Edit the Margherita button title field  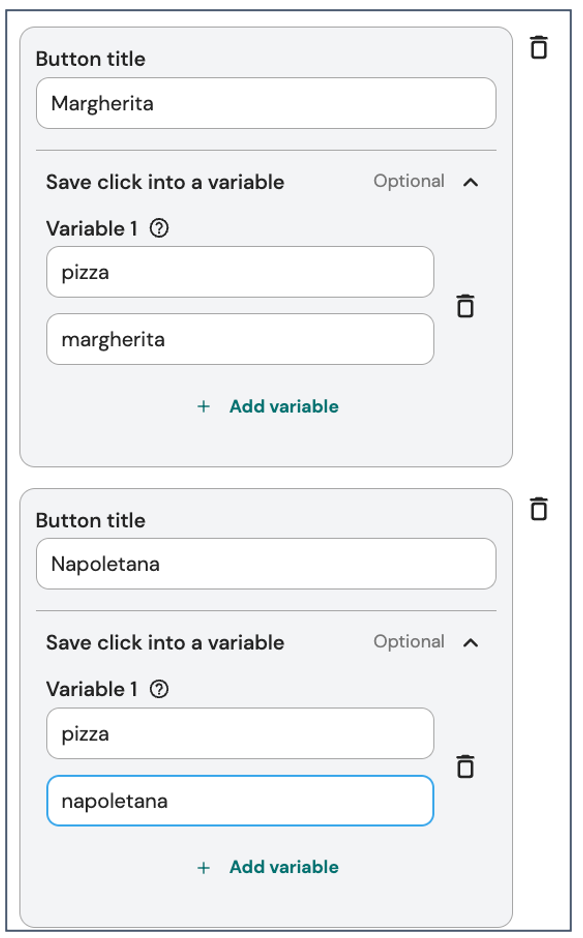tap(266, 103)
